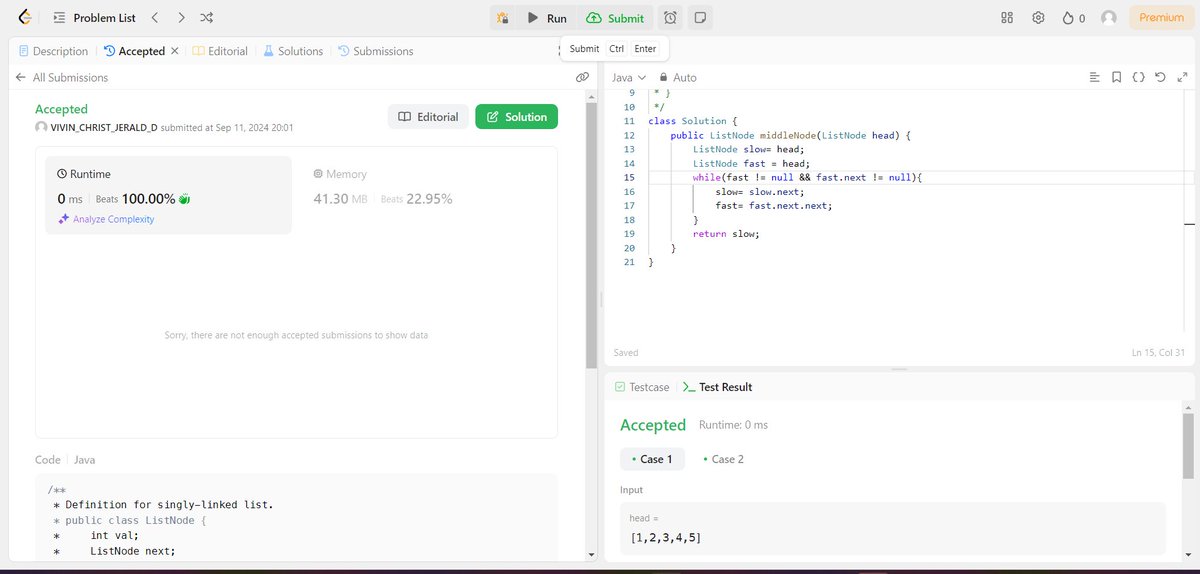This screenshot has height=574, width=1200.
Task: Select Case 1 result
Action: (x=652, y=459)
